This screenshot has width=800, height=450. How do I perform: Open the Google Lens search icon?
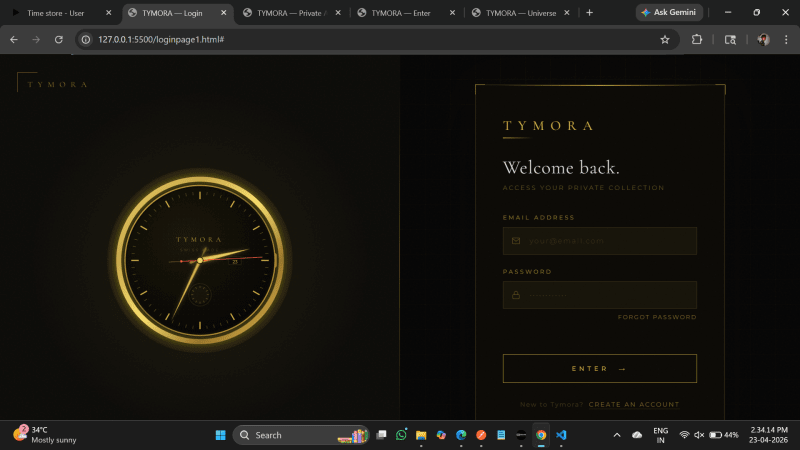coord(730,39)
